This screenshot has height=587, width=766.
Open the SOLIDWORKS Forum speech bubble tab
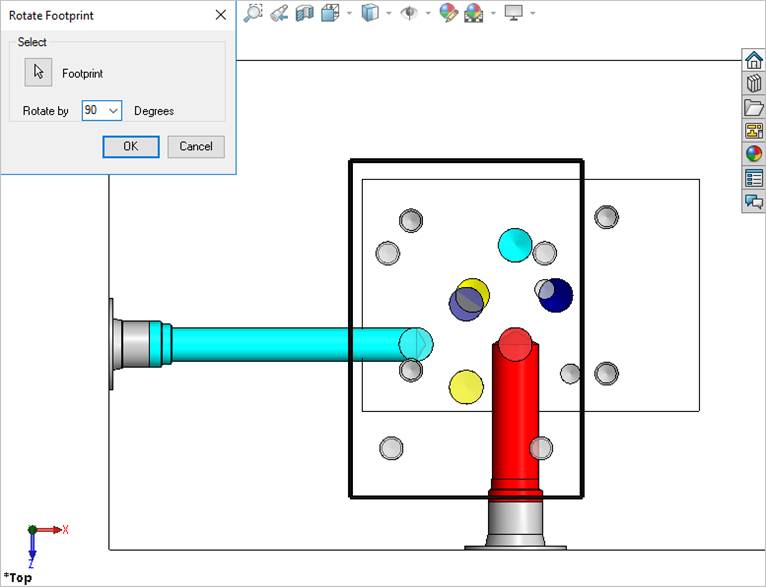tap(754, 201)
